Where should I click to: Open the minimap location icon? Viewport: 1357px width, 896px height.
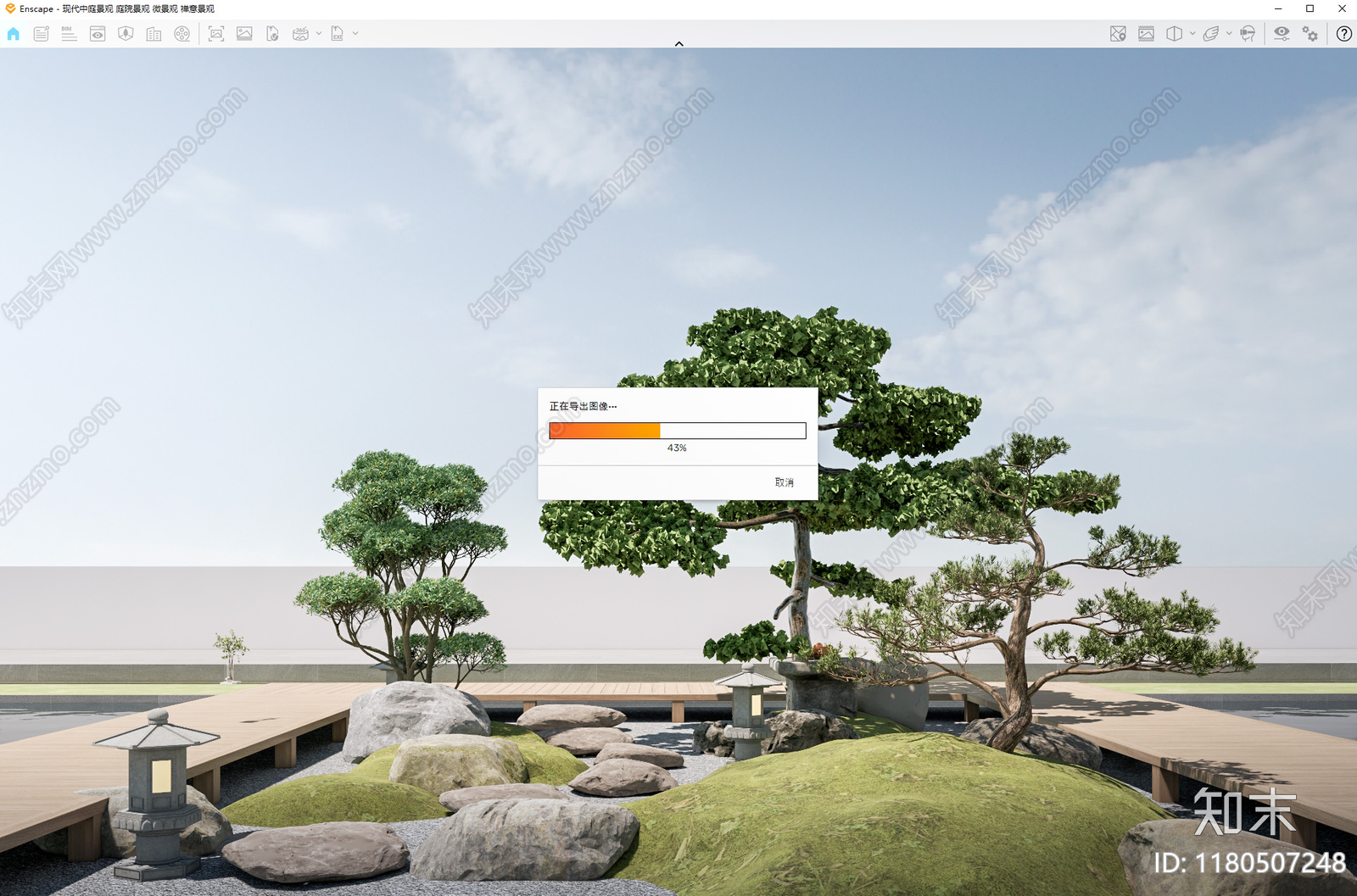click(x=1118, y=34)
